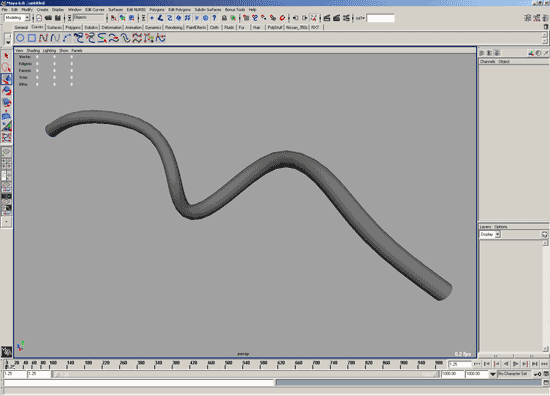Switch to the Surfaces shelf tab
550x396 pixels.
click(x=54, y=27)
